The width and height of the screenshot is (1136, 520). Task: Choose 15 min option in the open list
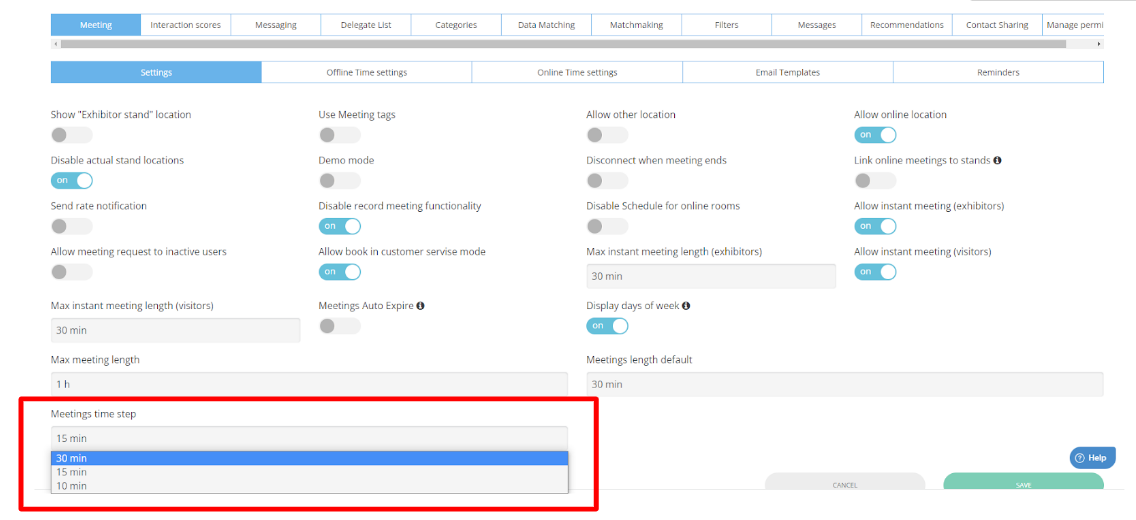(309, 471)
